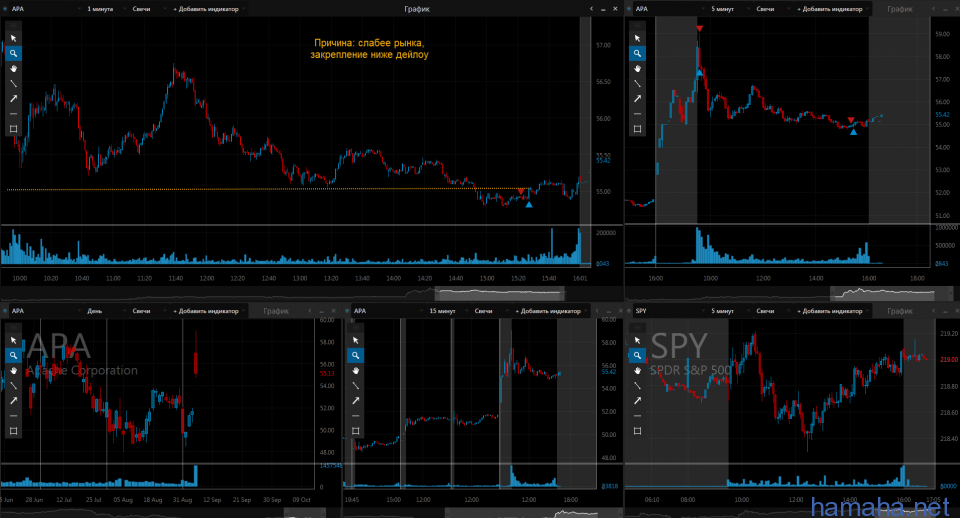Image resolution: width=960 pixels, height=518 pixels.
Task: Activate the zoom tool in the SPY chart
Action: tap(637, 355)
